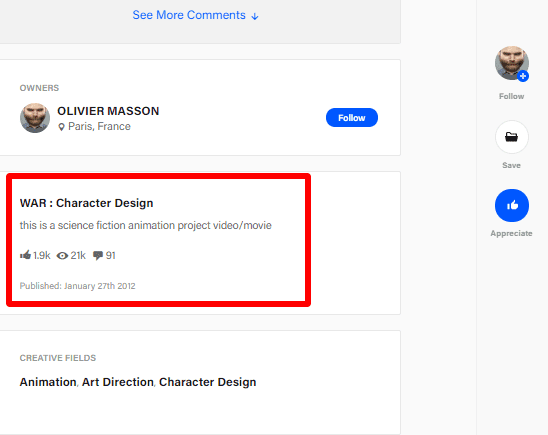Open the Art Direction creative field

click(118, 382)
